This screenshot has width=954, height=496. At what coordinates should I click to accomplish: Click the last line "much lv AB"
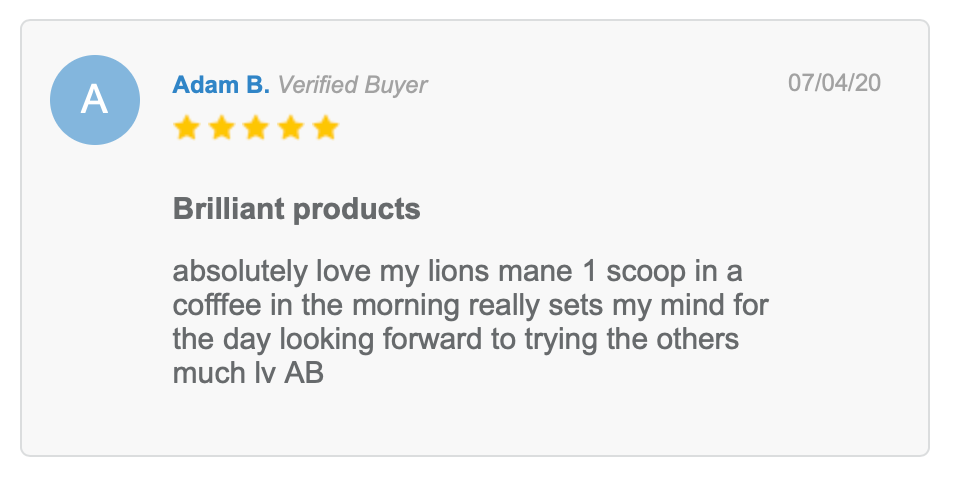pos(247,373)
